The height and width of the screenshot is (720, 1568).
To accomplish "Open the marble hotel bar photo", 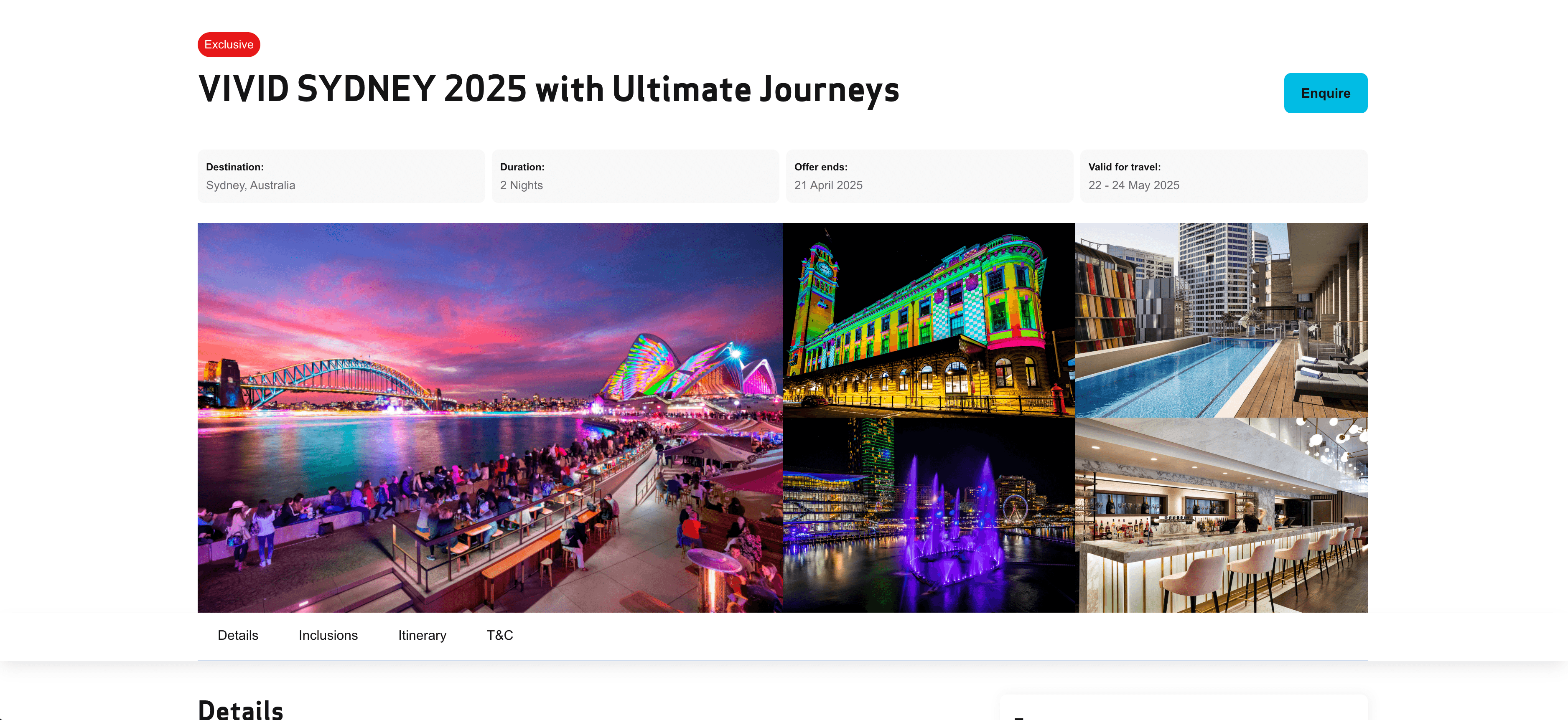I will (1222, 515).
